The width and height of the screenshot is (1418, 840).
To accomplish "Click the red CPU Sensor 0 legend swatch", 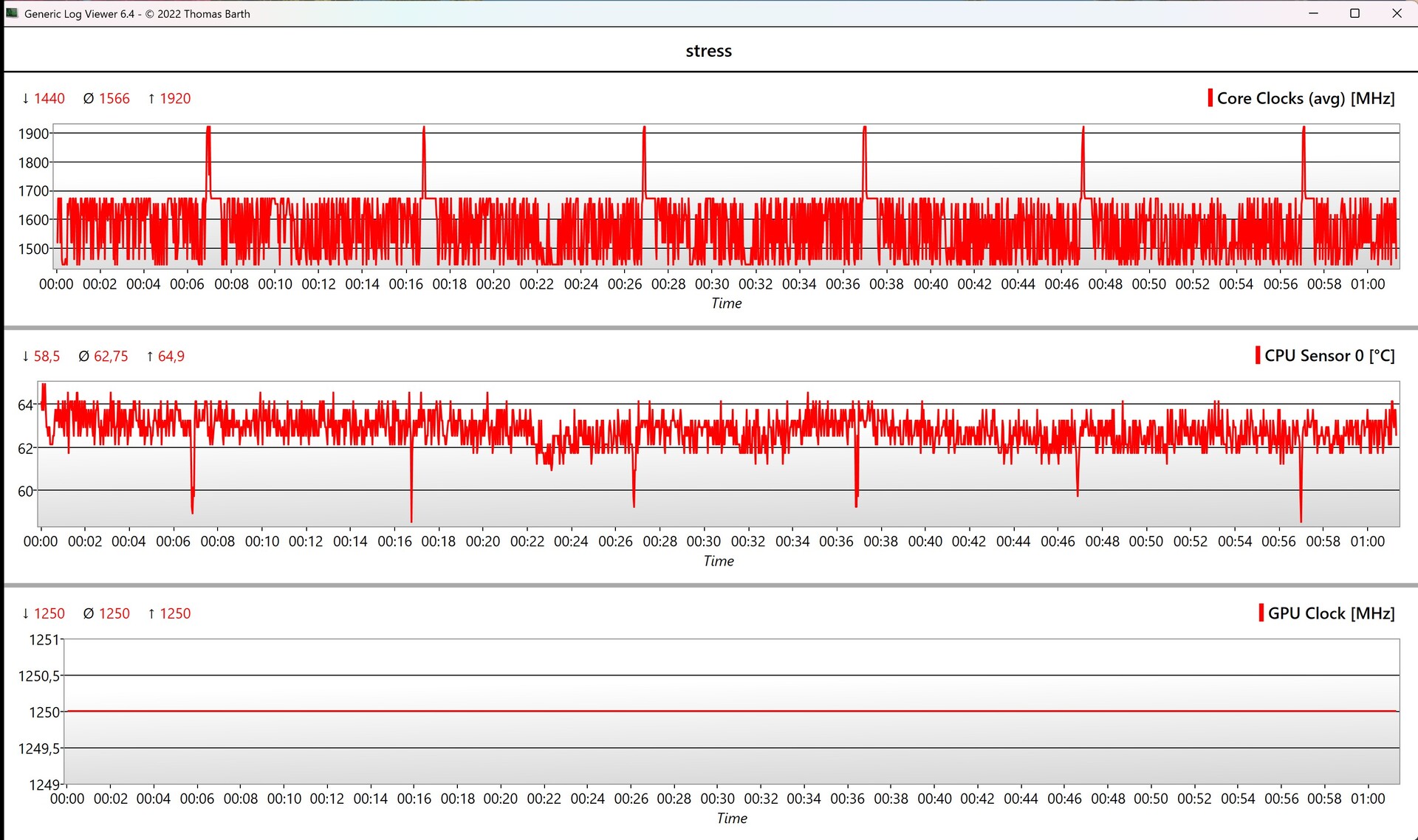I will point(1258,355).
